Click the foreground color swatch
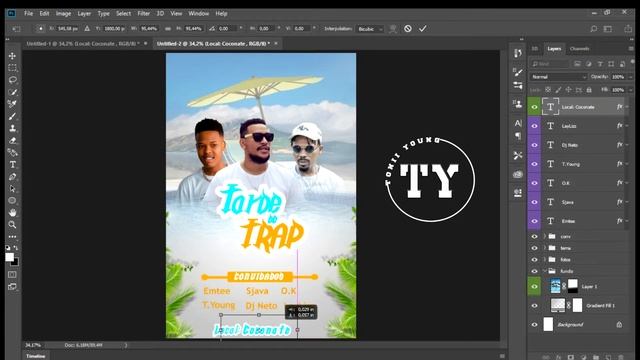The image size is (640, 360). pyautogui.click(x=9, y=257)
